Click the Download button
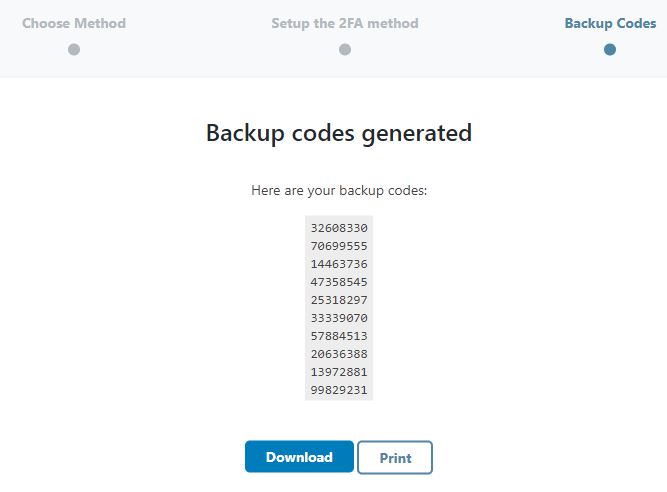The height and width of the screenshot is (492, 667). point(299,457)
